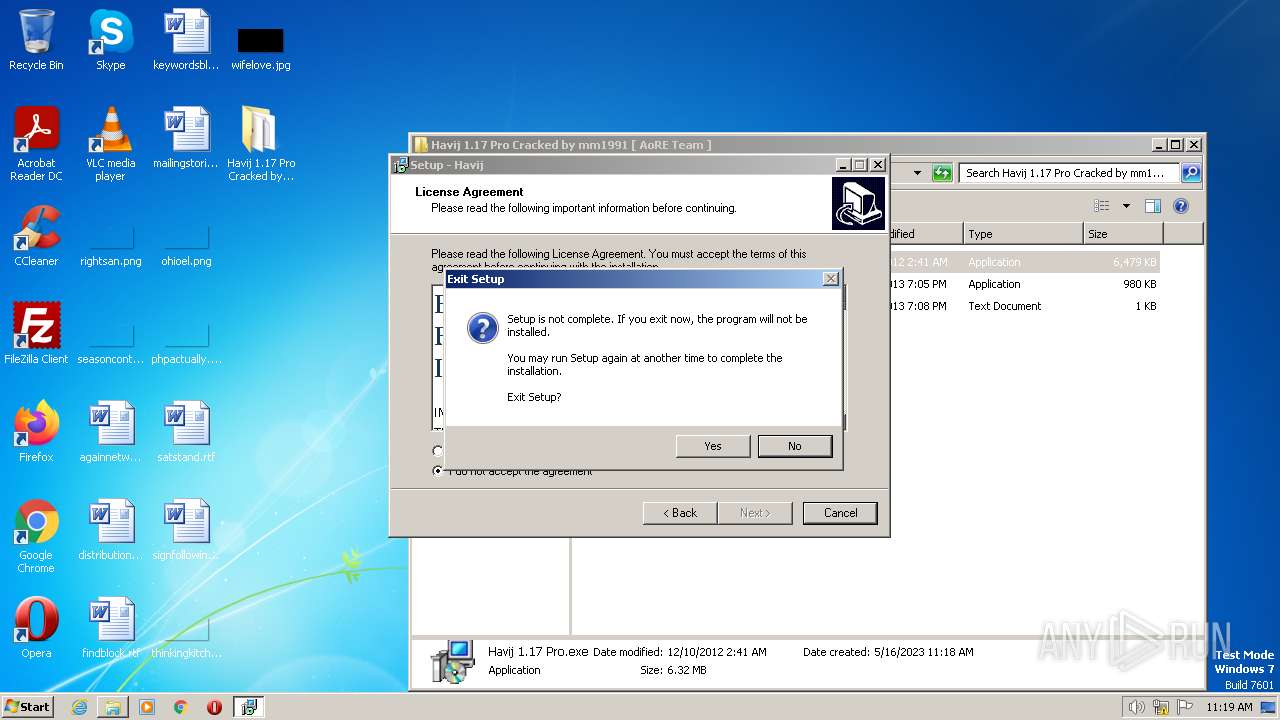Select ohioel.png file

pos(186,246)
